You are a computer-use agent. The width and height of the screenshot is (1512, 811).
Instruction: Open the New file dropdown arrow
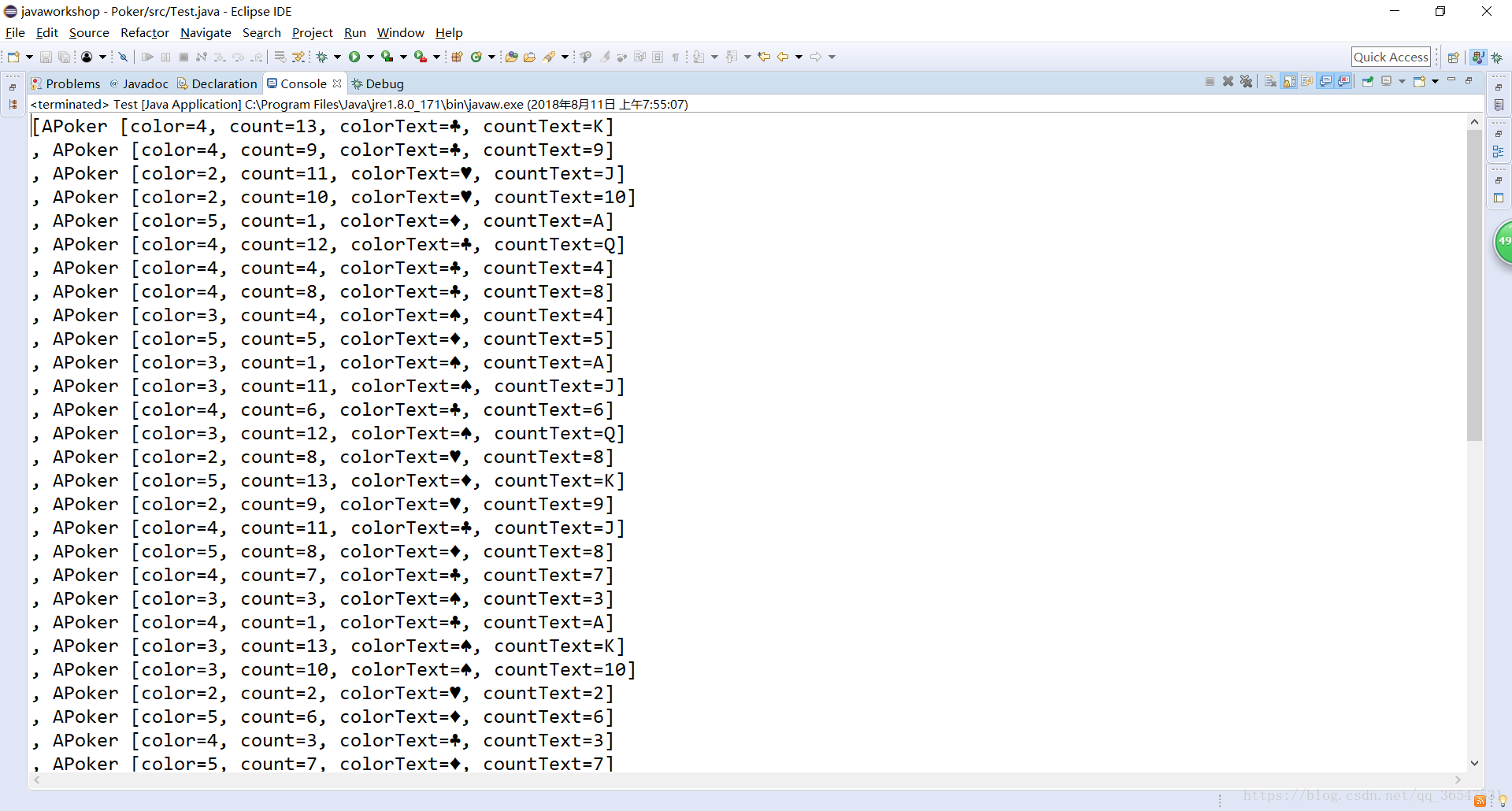pyautogui.click(x=29, y=57)
